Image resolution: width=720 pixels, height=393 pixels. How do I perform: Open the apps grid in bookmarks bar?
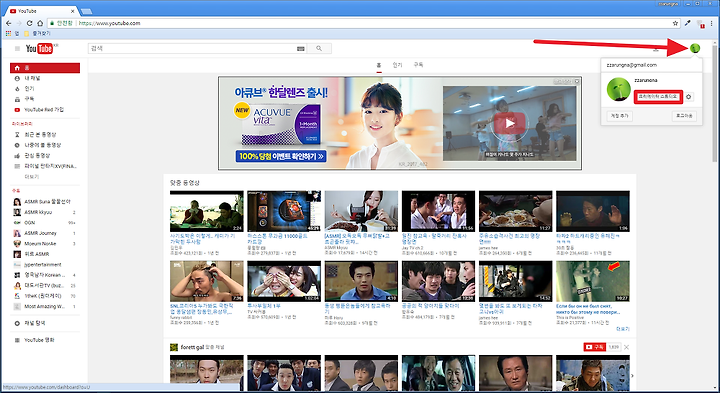pyautogui.click(x=8, y=34)
